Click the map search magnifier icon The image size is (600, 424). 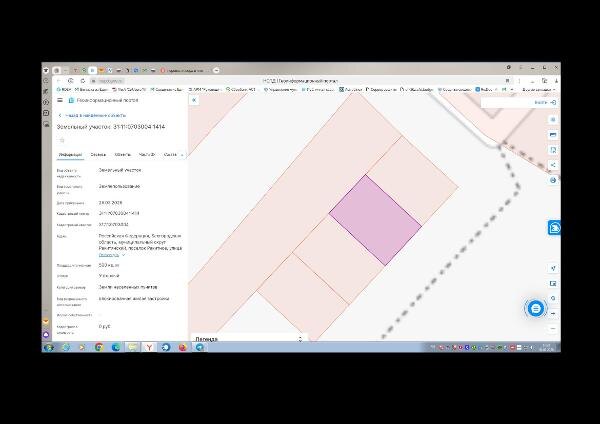click(x=553, y=298)
